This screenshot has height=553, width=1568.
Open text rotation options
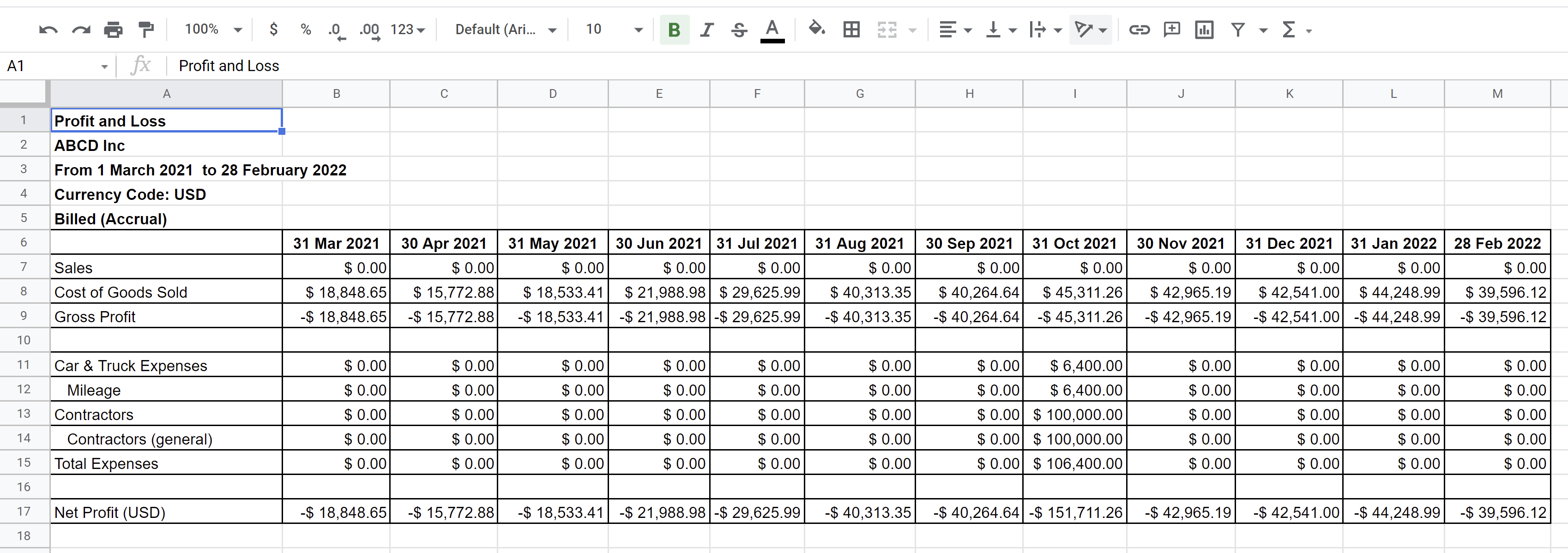pyautogui.click(x=1090, y=29)
